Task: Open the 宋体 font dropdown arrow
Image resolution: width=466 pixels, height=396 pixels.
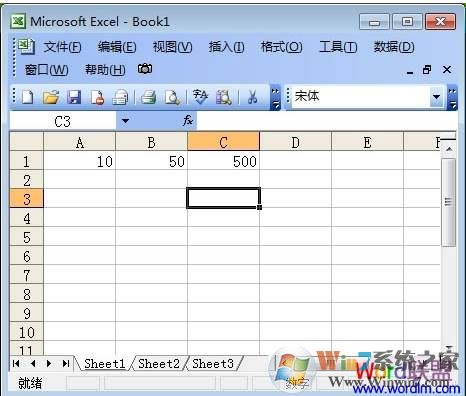Action: (x=436, y=97)
